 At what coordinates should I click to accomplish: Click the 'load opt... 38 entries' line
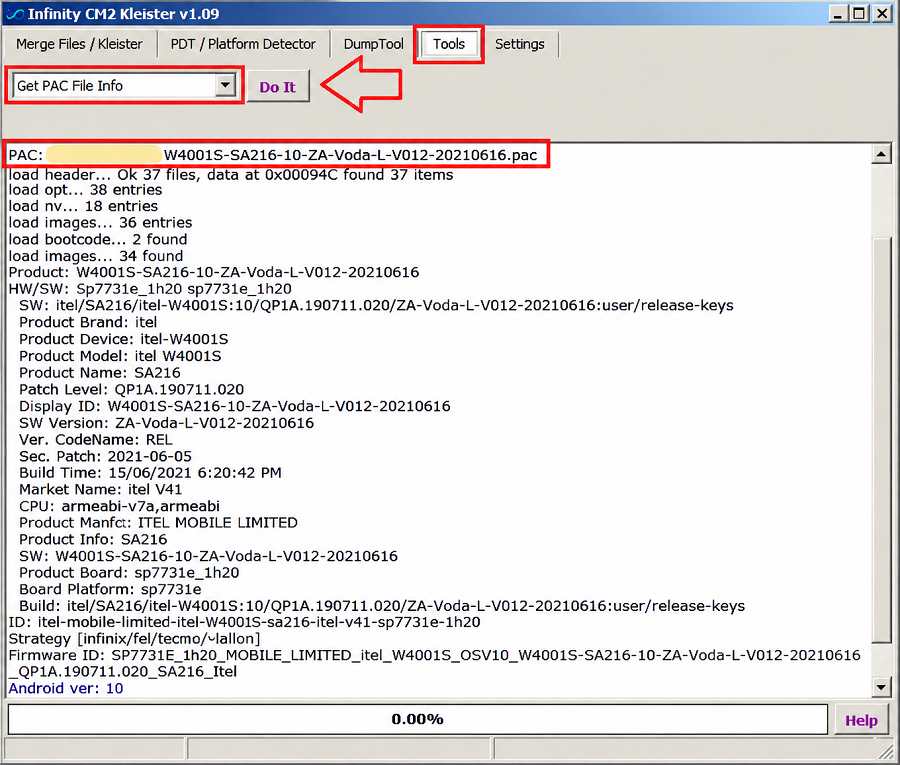click(85, 190)
